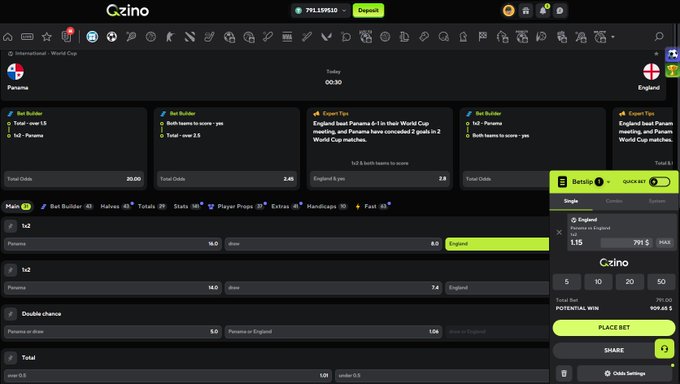Open favorites star in the sports bar
Image resolution: width=680 pixels, height=384 pixels.
46,37
